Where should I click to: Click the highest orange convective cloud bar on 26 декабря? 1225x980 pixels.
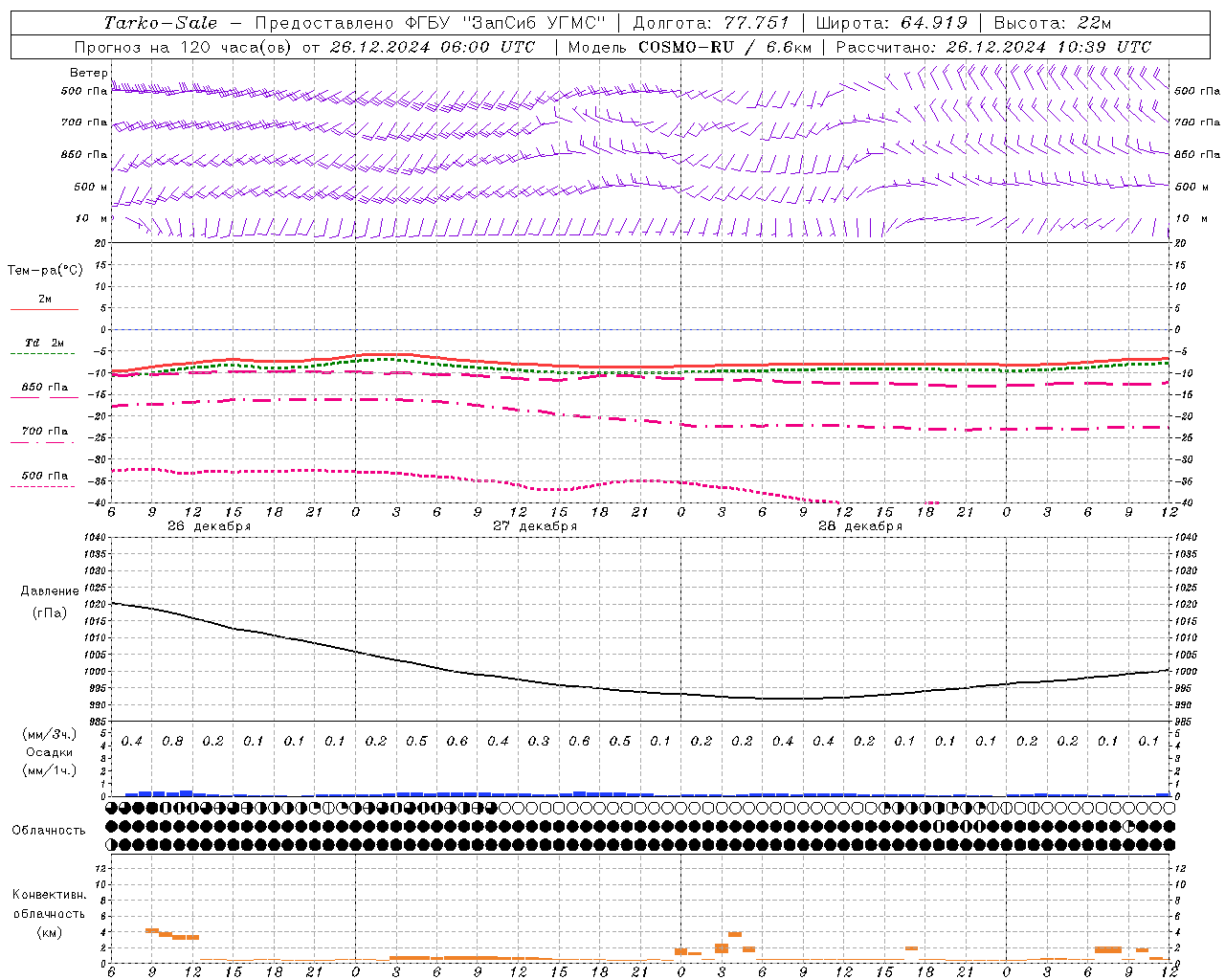coord(151,930)
